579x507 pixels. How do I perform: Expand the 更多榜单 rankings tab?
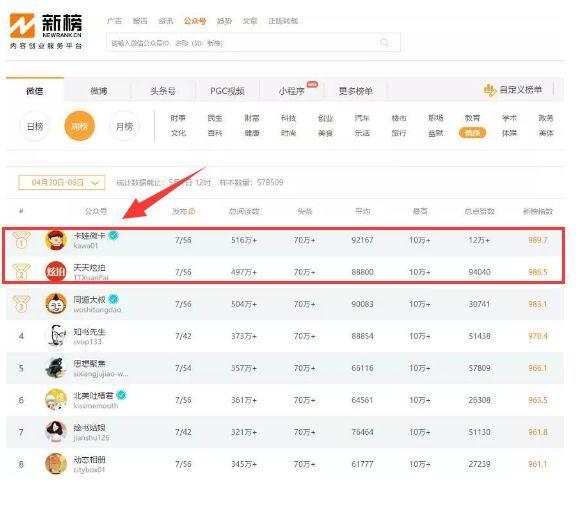(356, 91)
